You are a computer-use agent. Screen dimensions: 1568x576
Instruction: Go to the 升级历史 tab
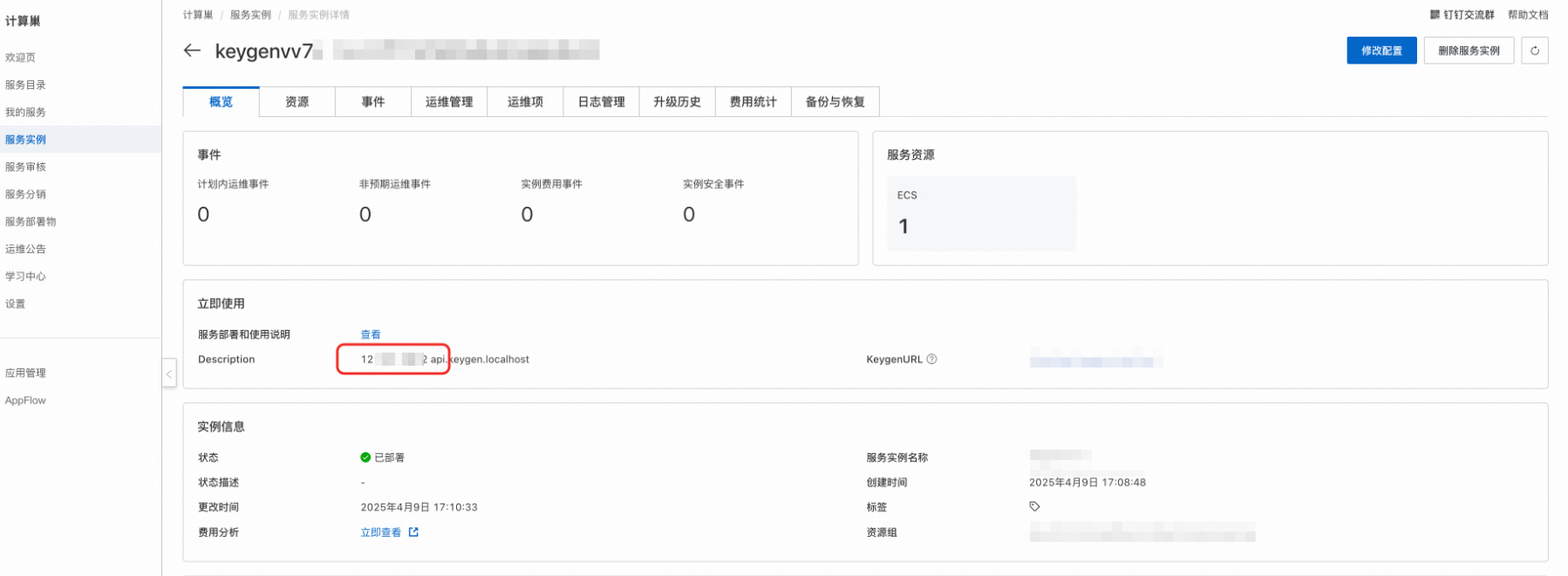point(678,101)
